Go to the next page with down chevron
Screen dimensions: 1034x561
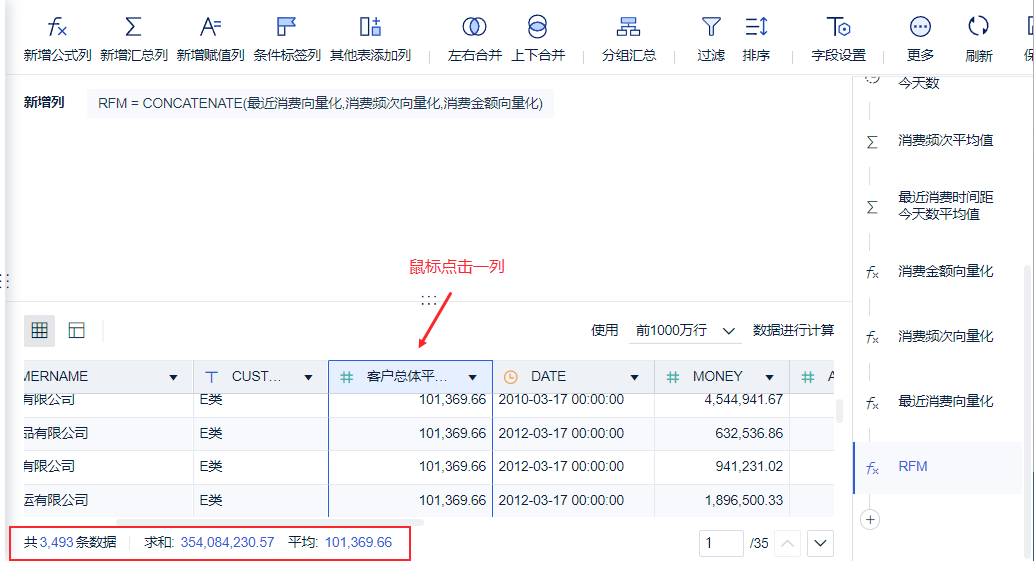820,543
